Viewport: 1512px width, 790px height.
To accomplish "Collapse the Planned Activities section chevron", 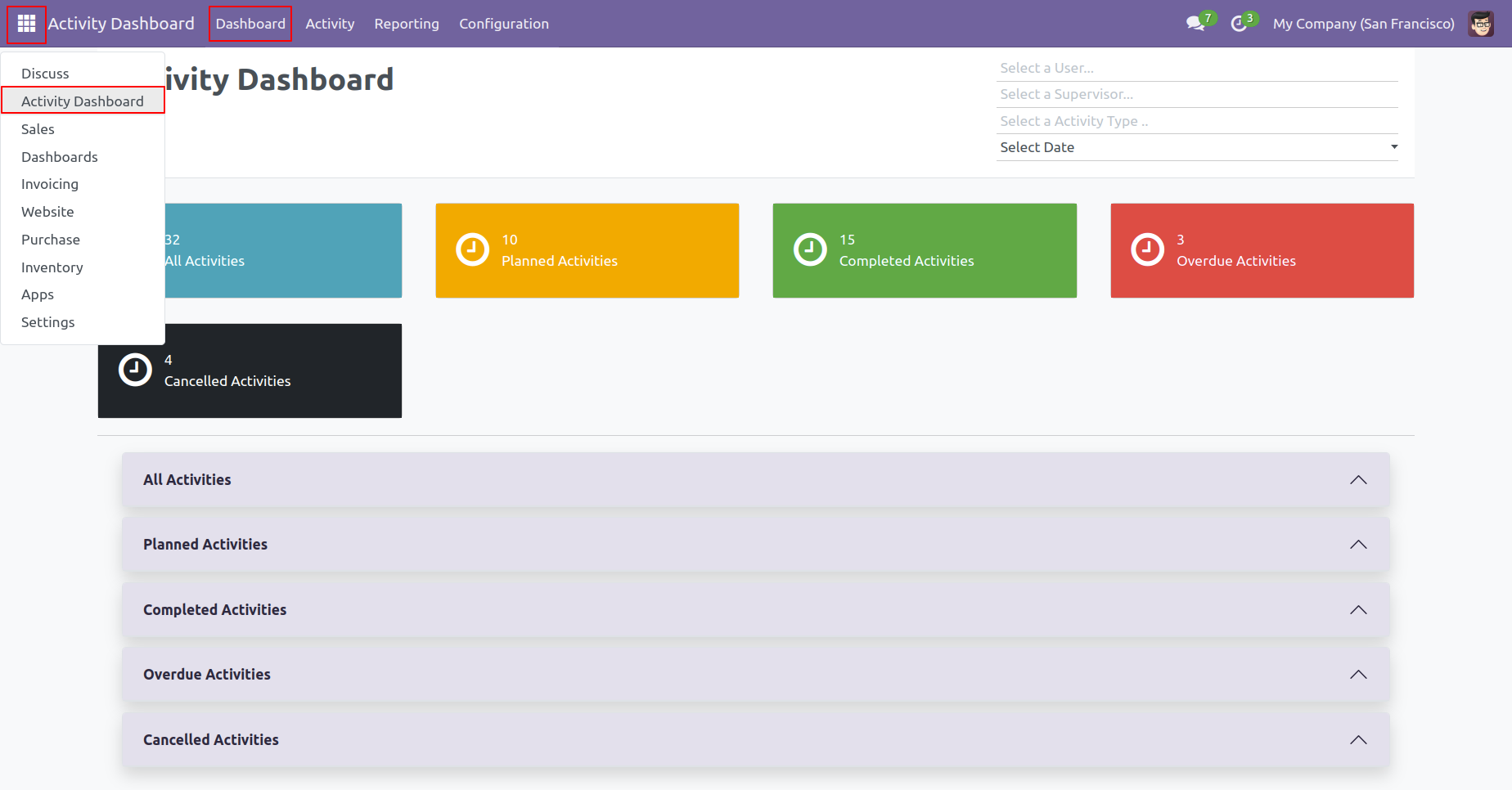I will click(x=1358, y=545).
